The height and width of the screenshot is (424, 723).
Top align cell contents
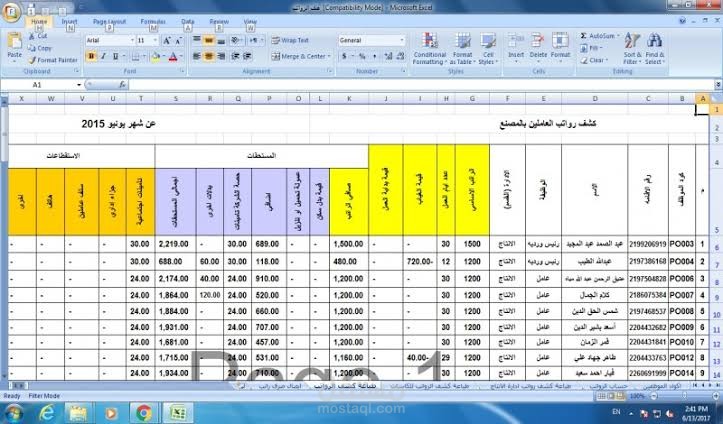(197, 41)
